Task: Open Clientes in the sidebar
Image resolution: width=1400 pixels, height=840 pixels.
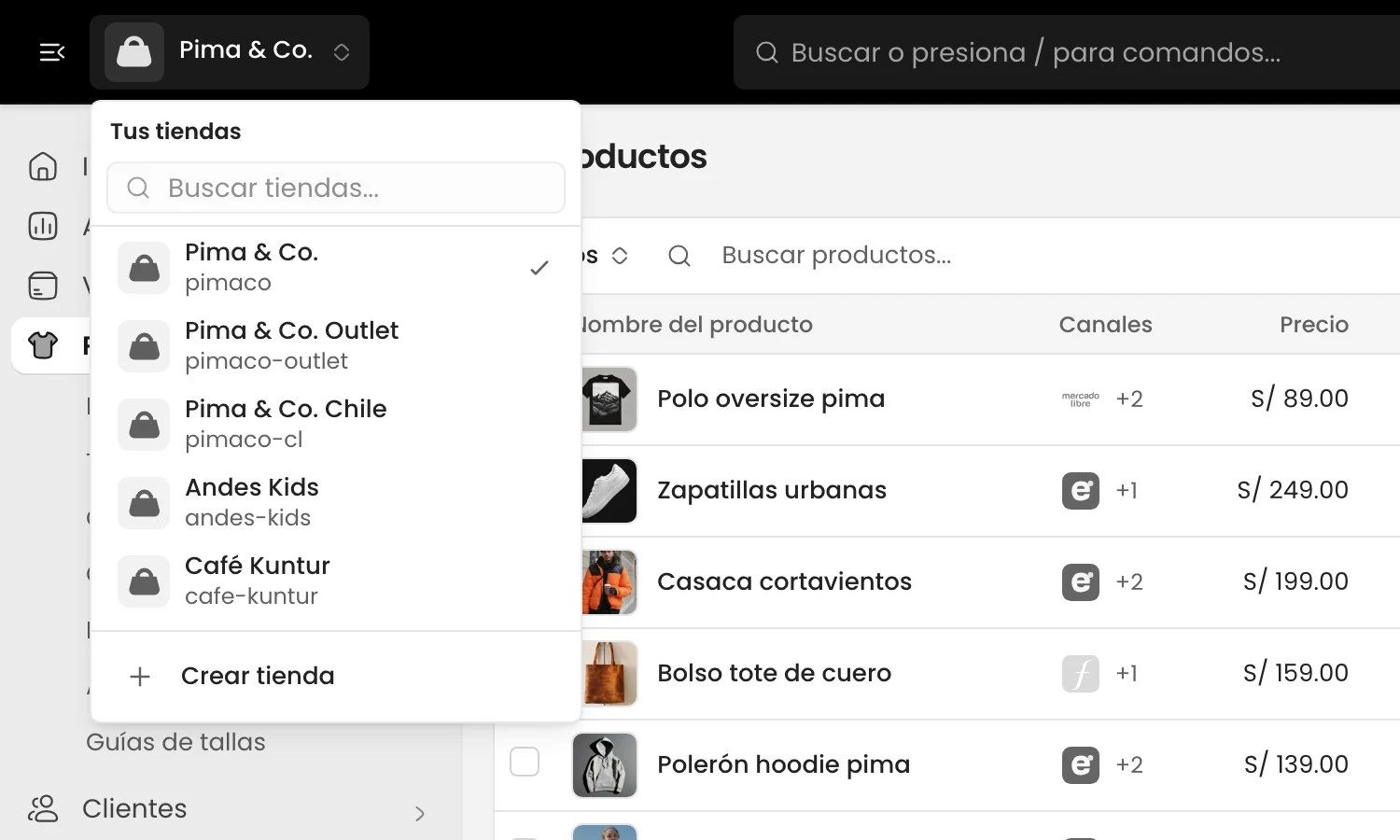Action: pos(134,808)
